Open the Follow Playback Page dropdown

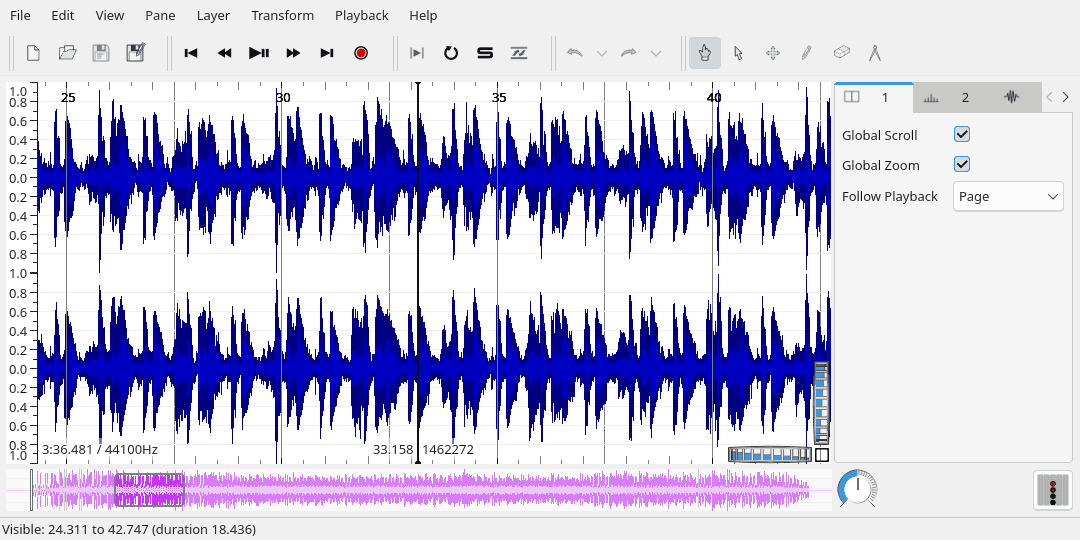[1008, 196]
